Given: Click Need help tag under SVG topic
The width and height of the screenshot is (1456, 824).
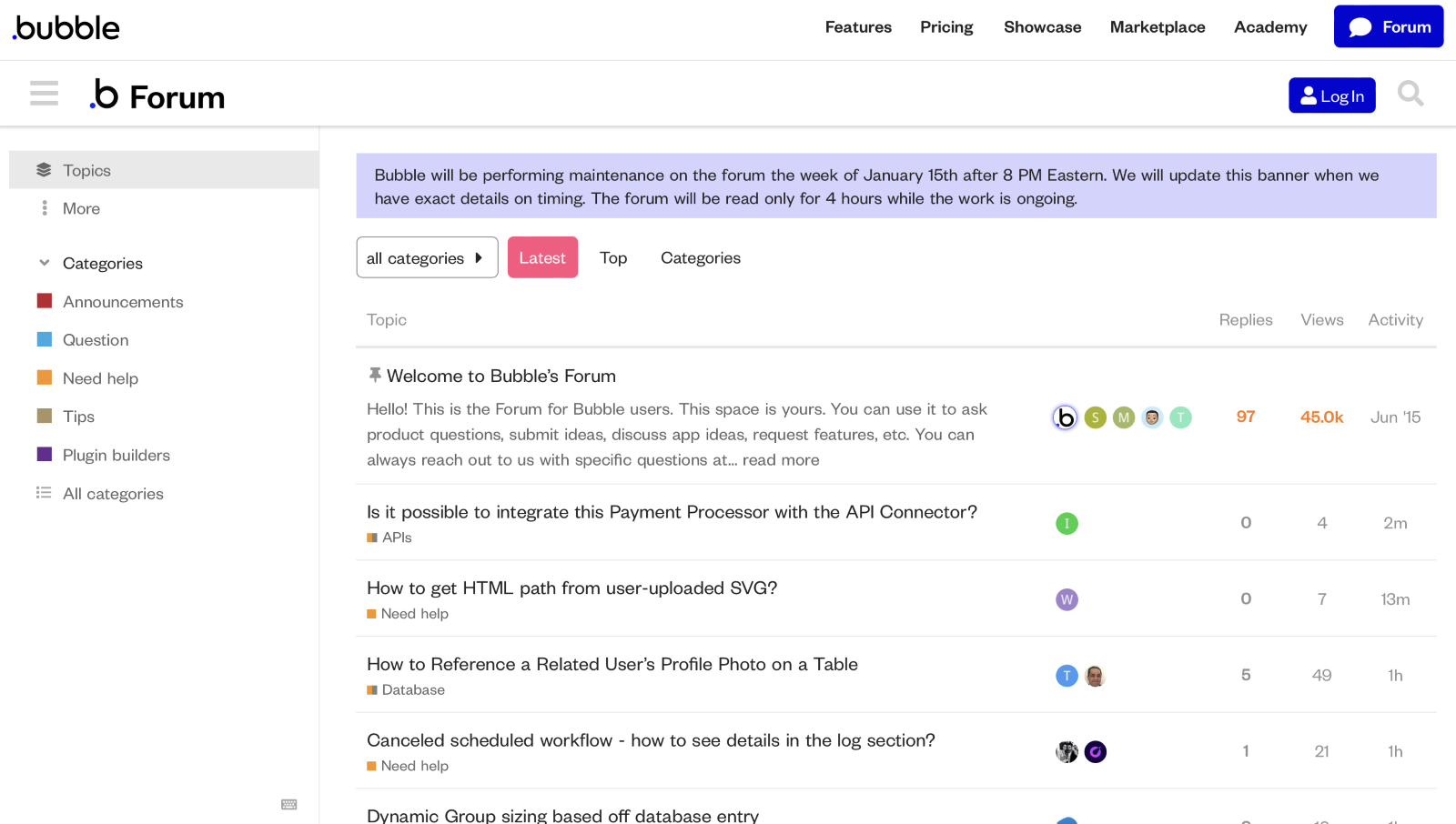Looking at the screenshot, I should 408,614.
